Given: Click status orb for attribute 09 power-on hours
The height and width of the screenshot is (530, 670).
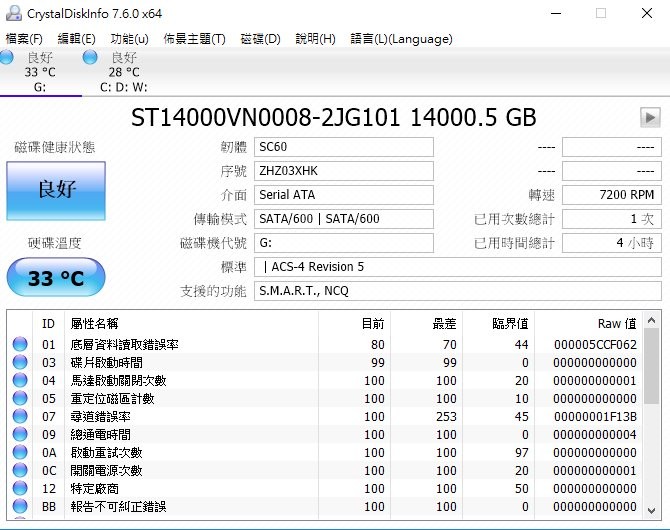Looking at the screenshot, I should pos(20,435).
